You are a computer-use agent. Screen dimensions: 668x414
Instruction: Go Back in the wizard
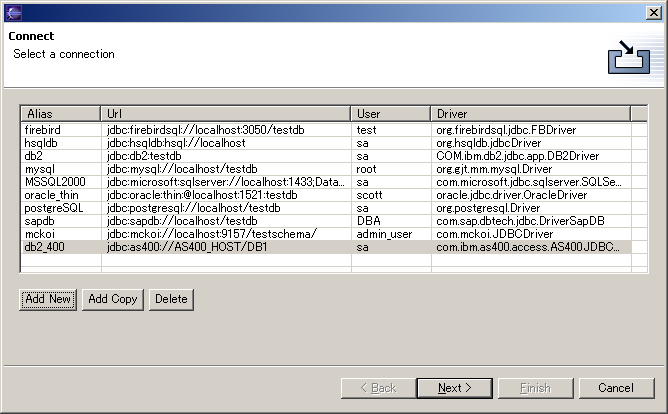coord(378,388)
